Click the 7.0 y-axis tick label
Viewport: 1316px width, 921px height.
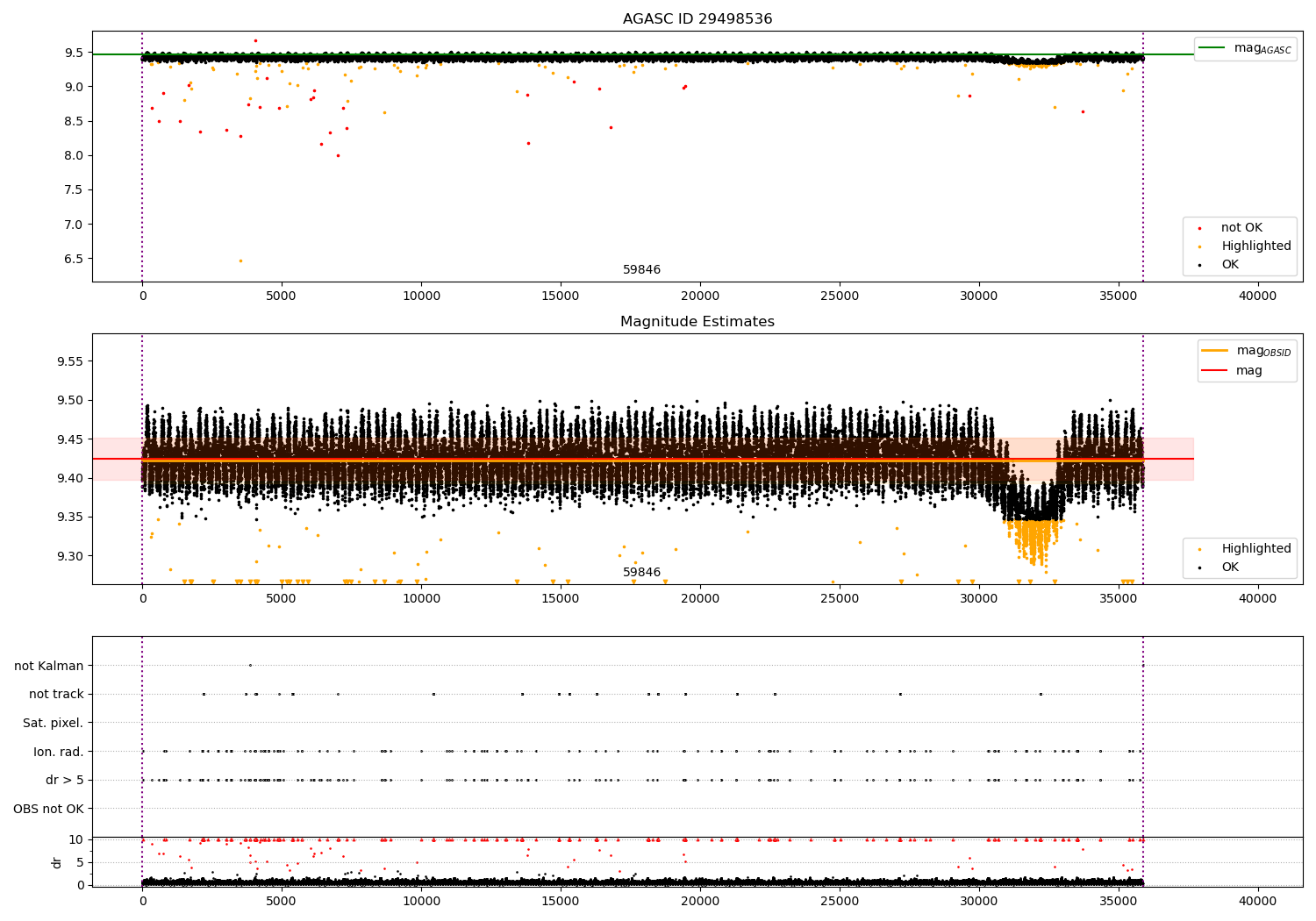click(x=74, y=225)
